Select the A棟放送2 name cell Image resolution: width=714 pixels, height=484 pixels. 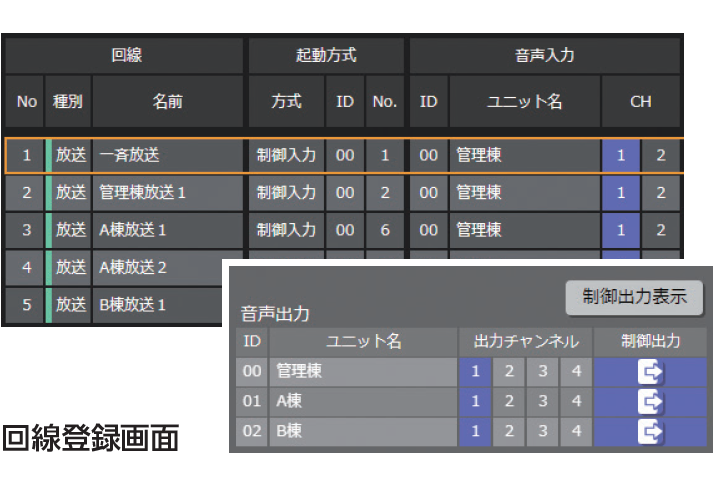[158, 268]
